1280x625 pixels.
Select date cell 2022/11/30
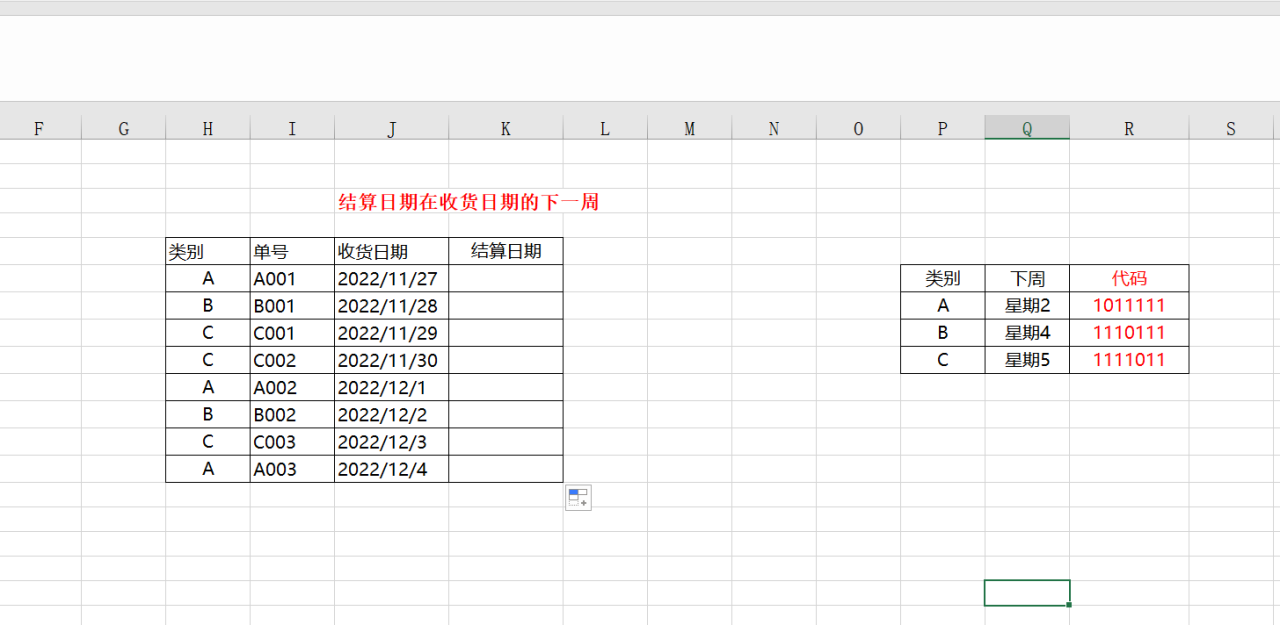pyautogui.click(x=392, y=360)
